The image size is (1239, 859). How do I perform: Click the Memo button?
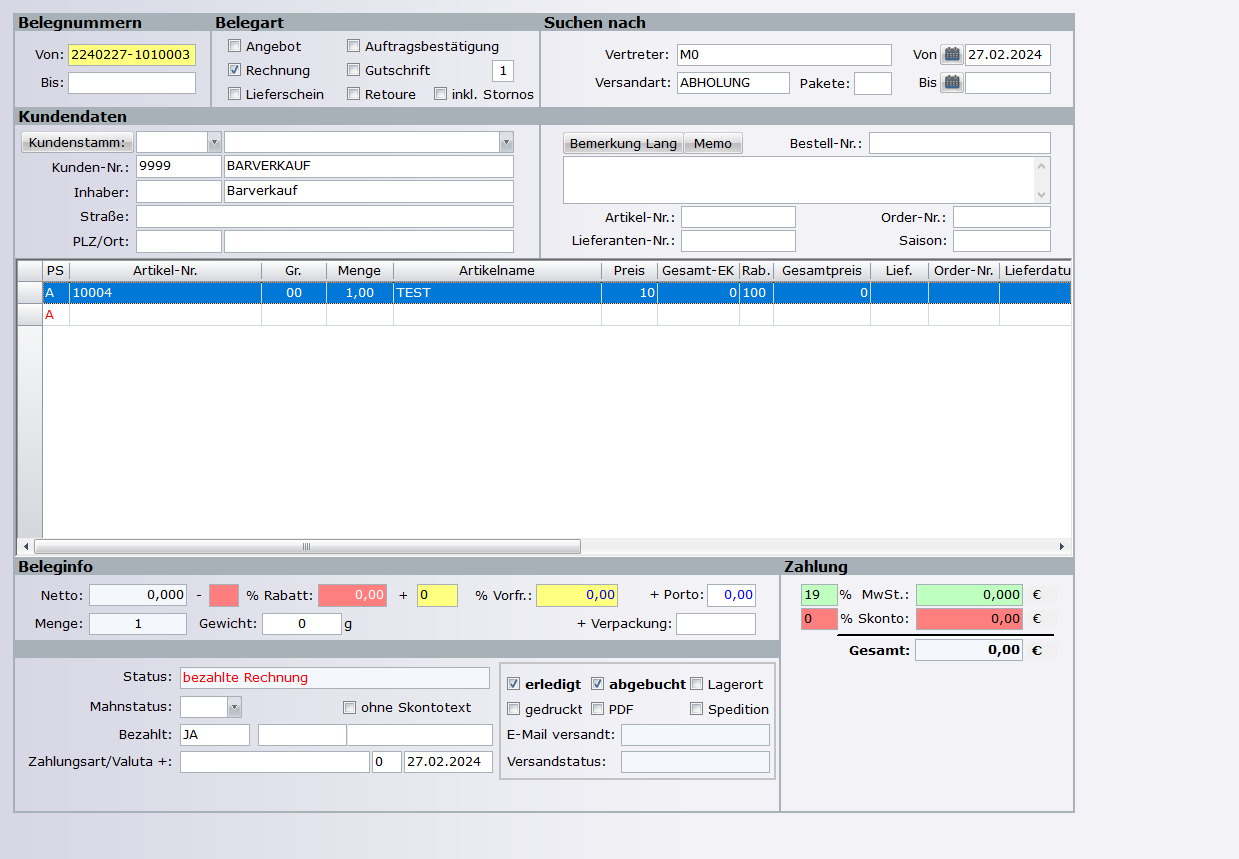(x=713, y=143)
